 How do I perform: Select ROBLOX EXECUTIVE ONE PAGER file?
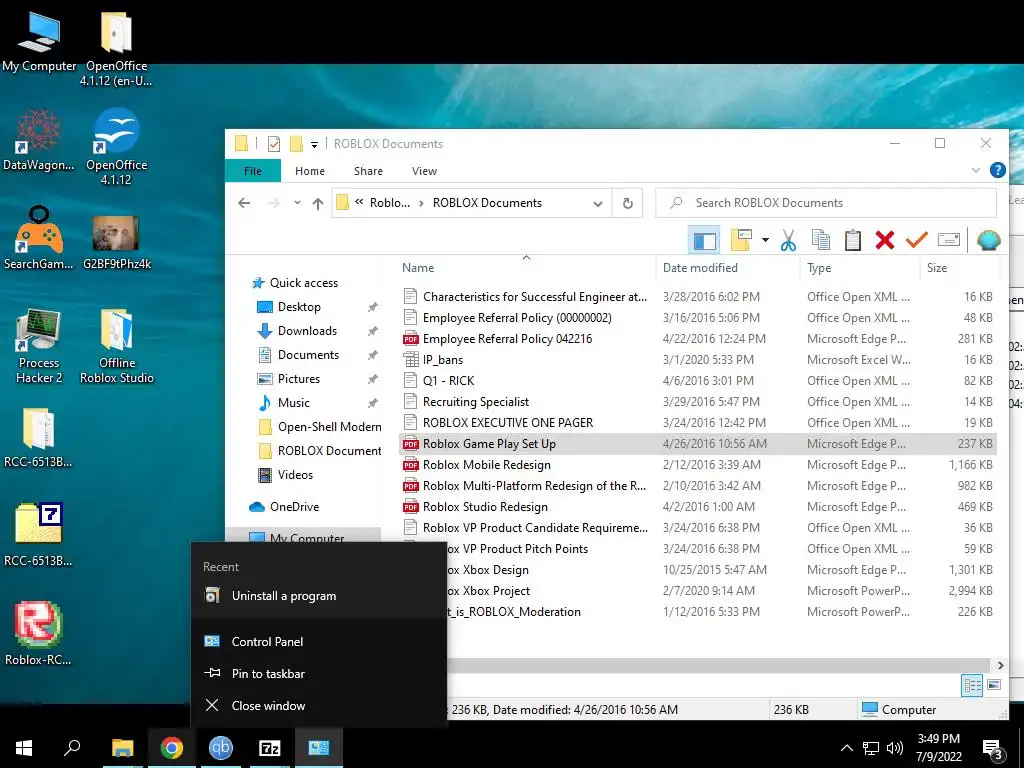tap(507, 423)
